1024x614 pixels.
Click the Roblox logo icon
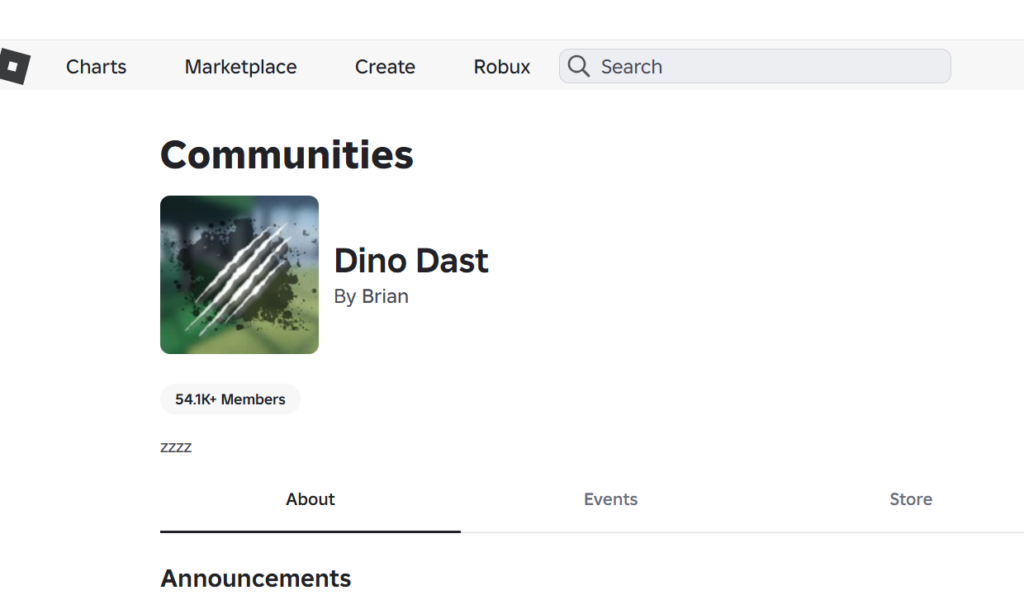pyautogui.click(x=14, y=66)
